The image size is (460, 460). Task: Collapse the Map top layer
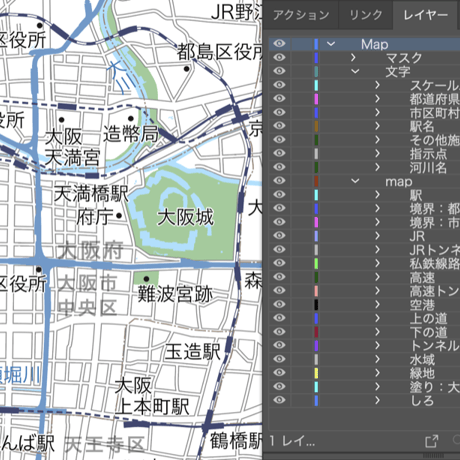point(331,44)
